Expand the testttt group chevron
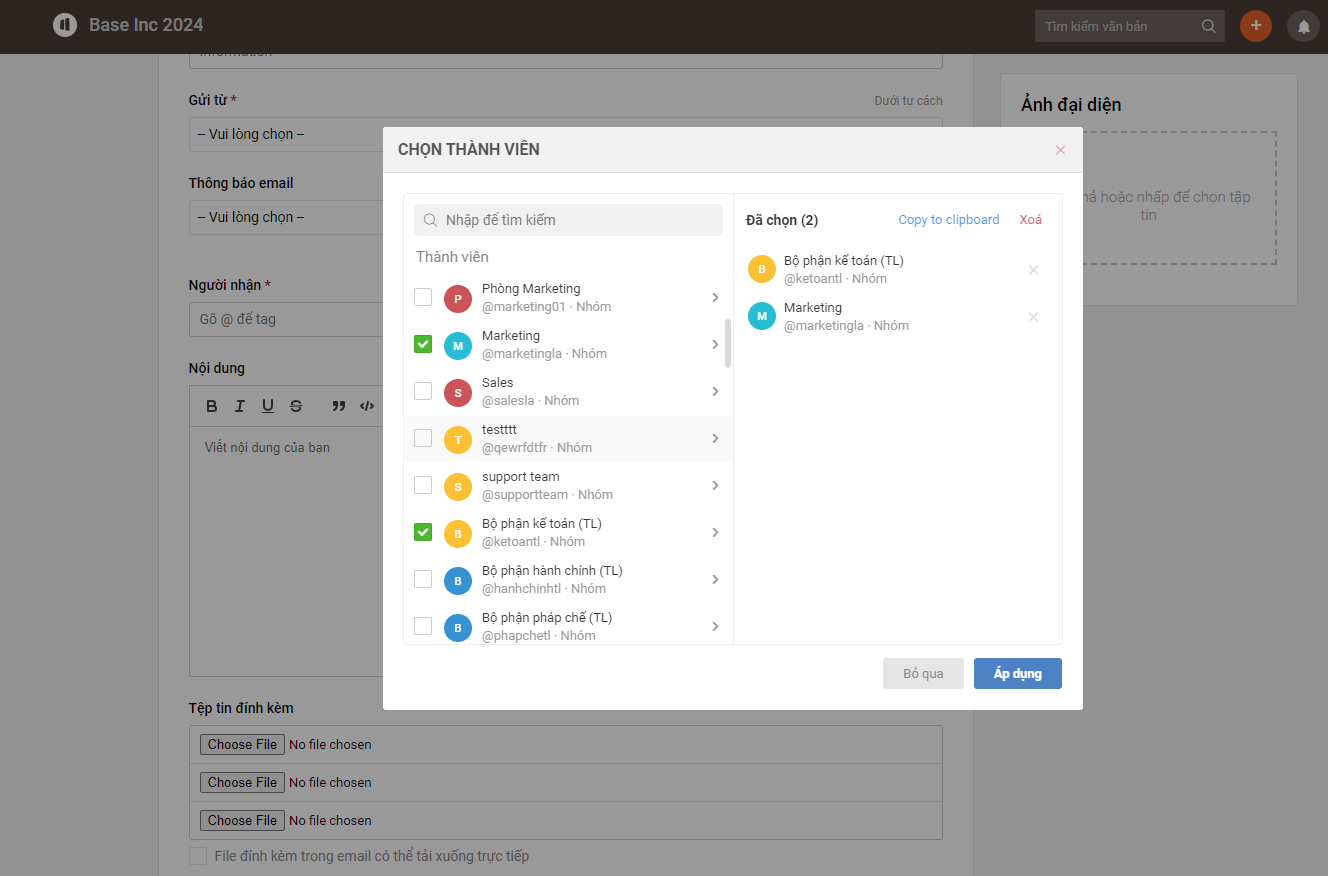The image size is (1328, 876). 715,438
